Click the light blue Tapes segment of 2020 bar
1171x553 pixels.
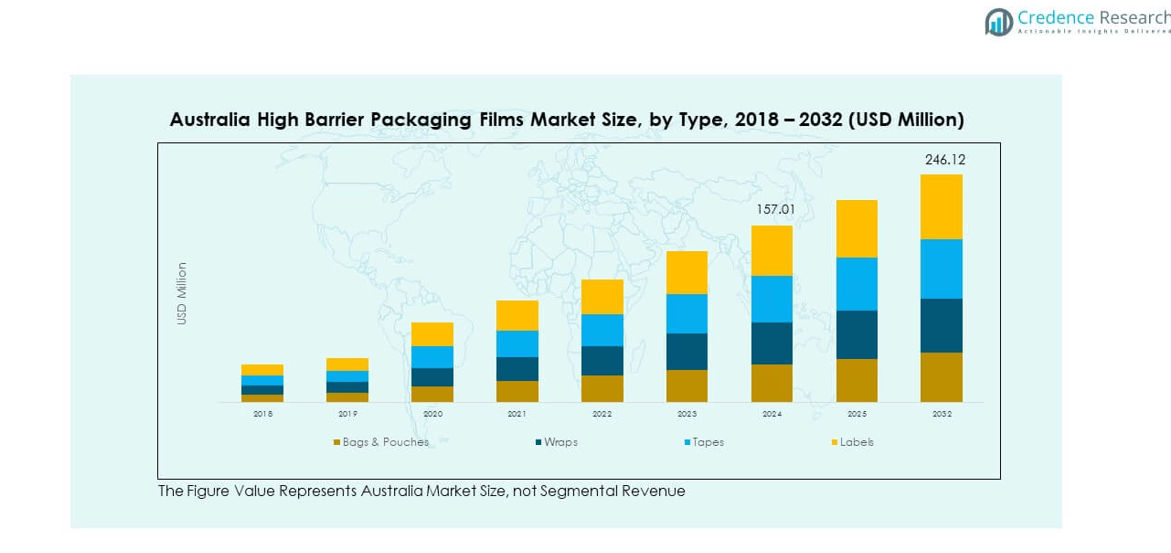pos(432,357)
